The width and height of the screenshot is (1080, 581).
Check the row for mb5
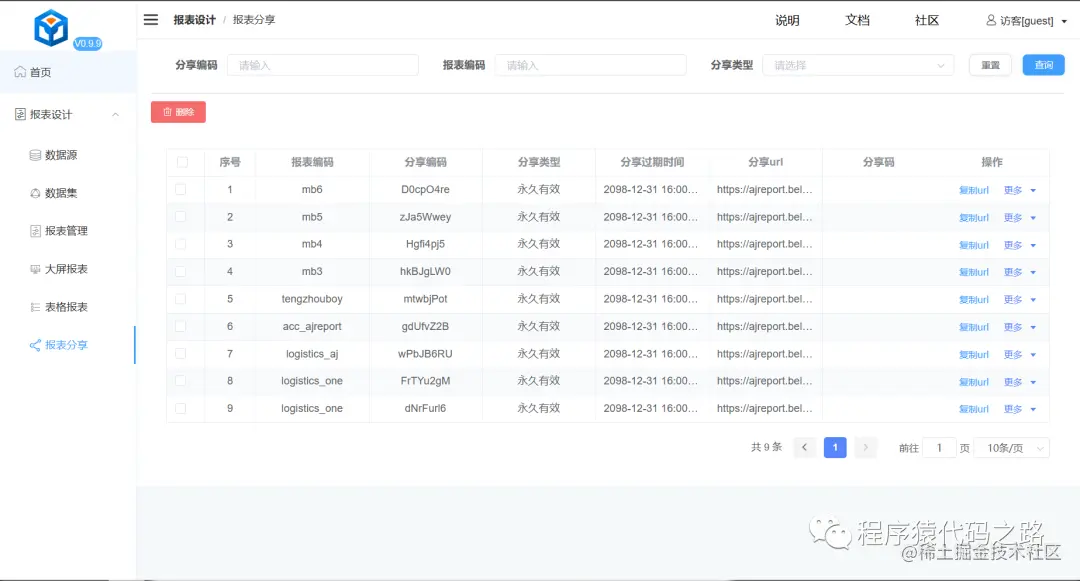tap(180, 217)
